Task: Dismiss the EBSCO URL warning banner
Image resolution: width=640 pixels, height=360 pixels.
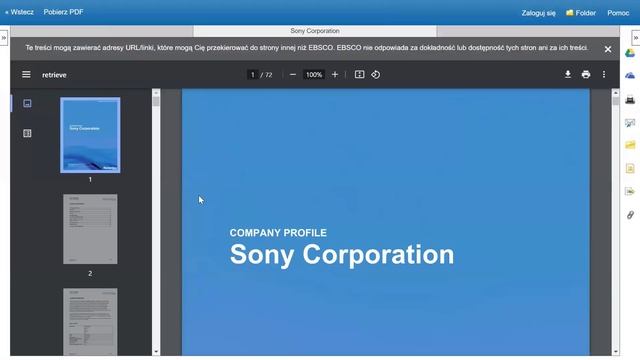Action: 608,49
